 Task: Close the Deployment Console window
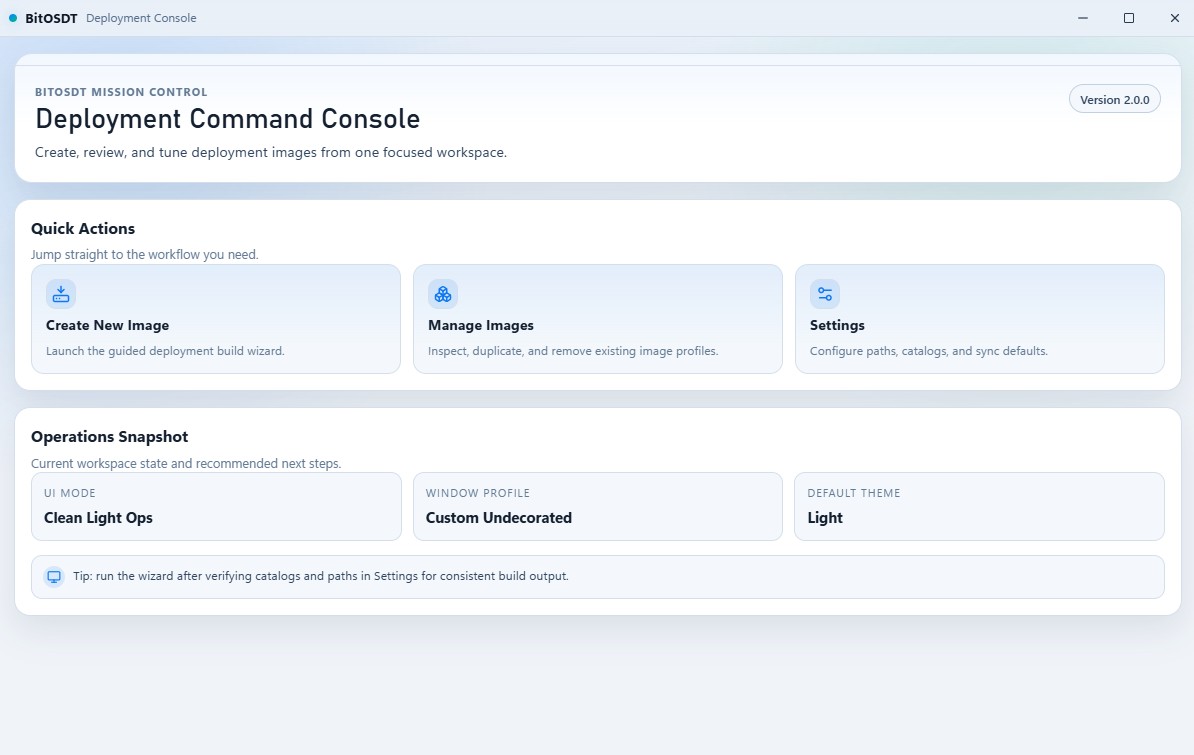[x=1175, y=18]
